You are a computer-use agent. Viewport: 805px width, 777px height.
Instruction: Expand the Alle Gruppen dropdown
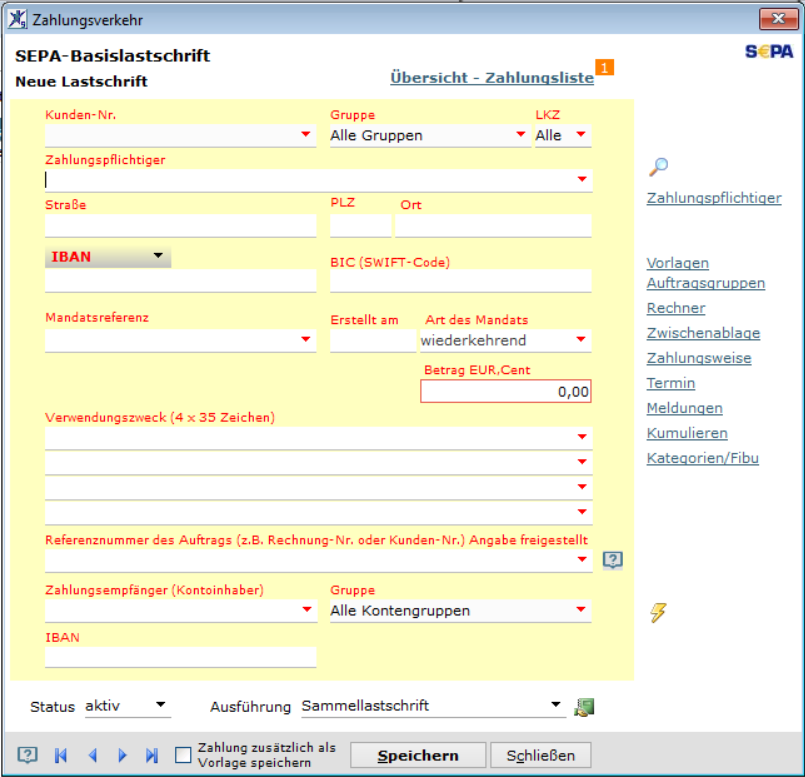click(x=521, y=135)
